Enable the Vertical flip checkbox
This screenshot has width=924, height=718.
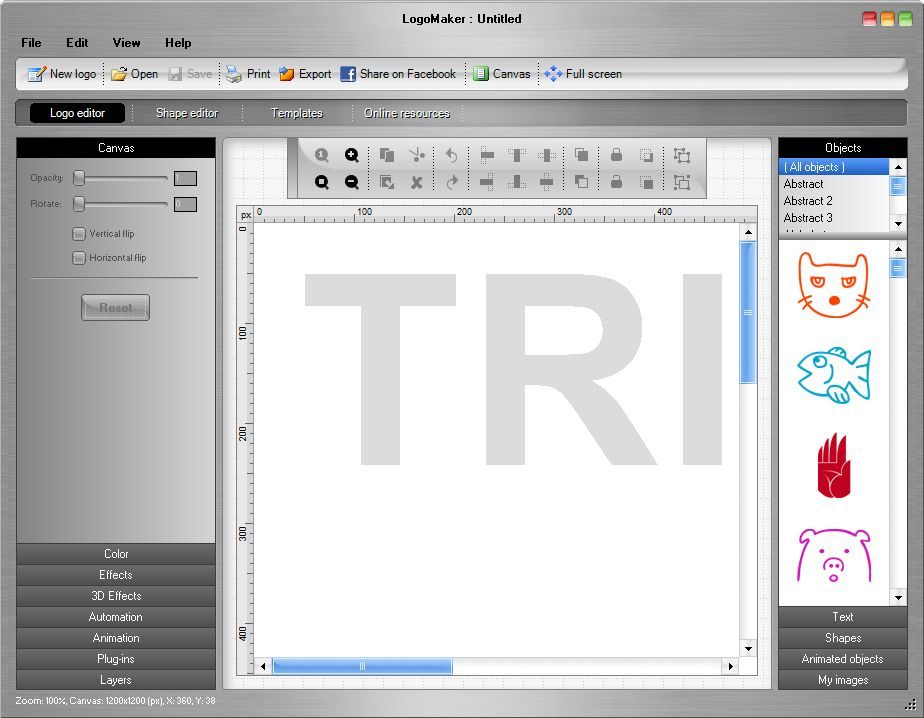pyautogui.click(x=78, y=233)
